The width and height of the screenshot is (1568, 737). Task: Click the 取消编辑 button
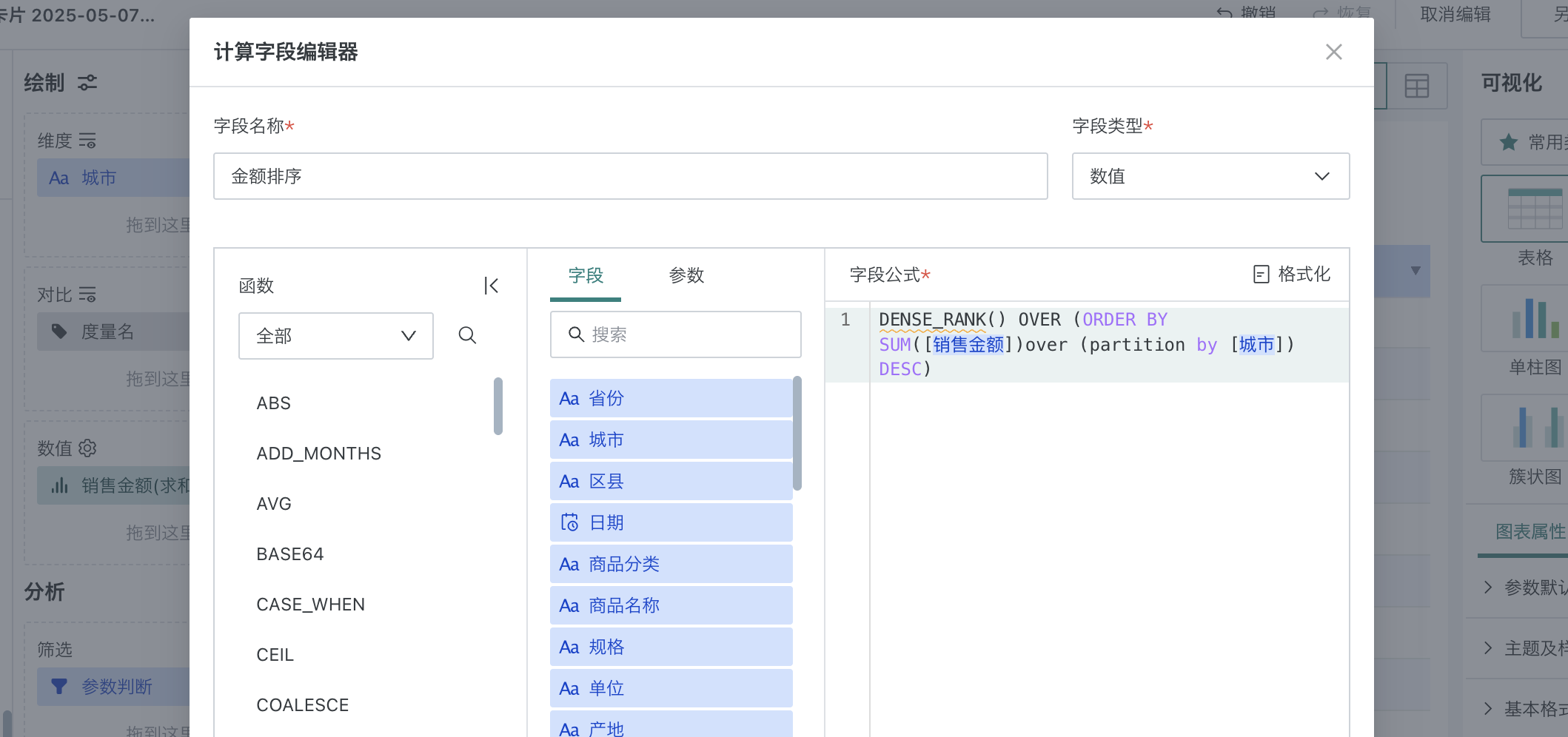tap(1455, 14)
